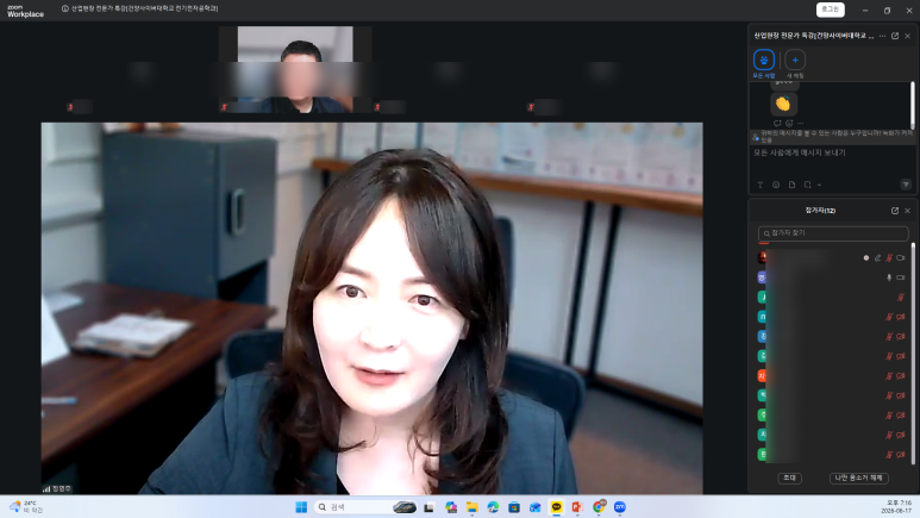Click recording indicator on first participant row

pyautogui.click(x=866, y=258)
